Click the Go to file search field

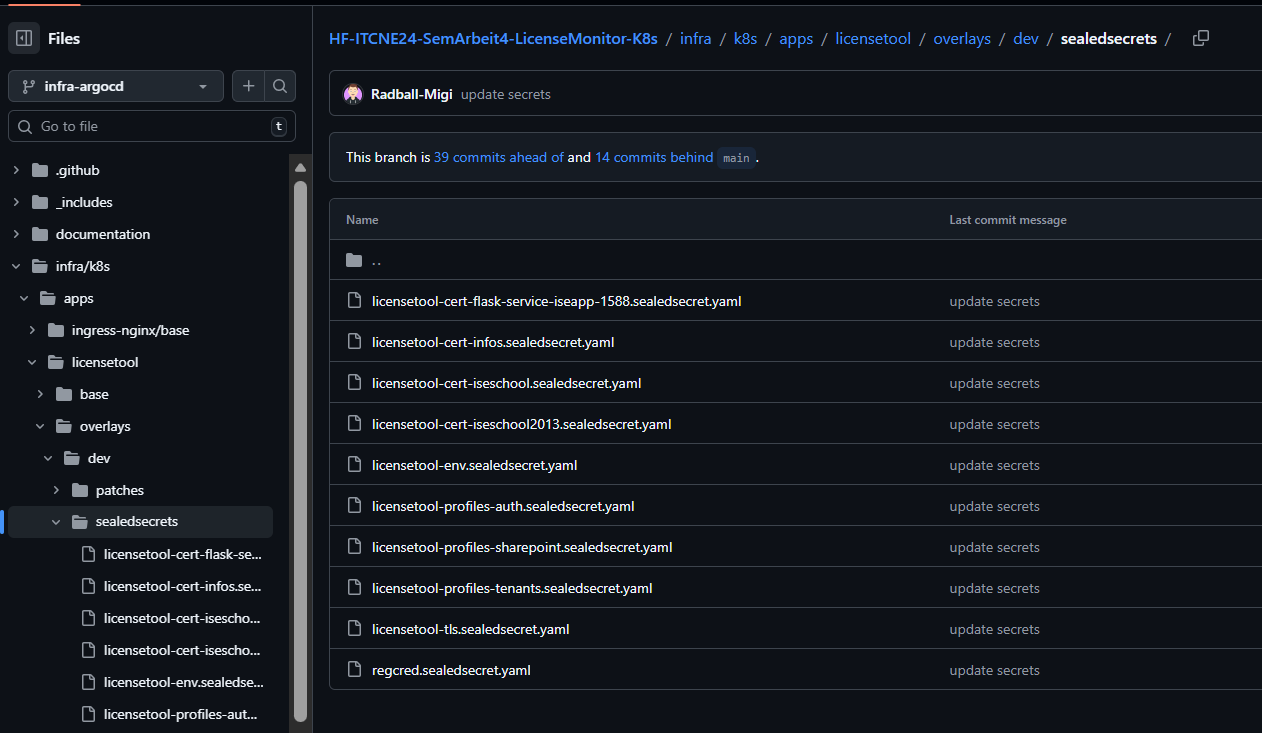pos(150,126)
